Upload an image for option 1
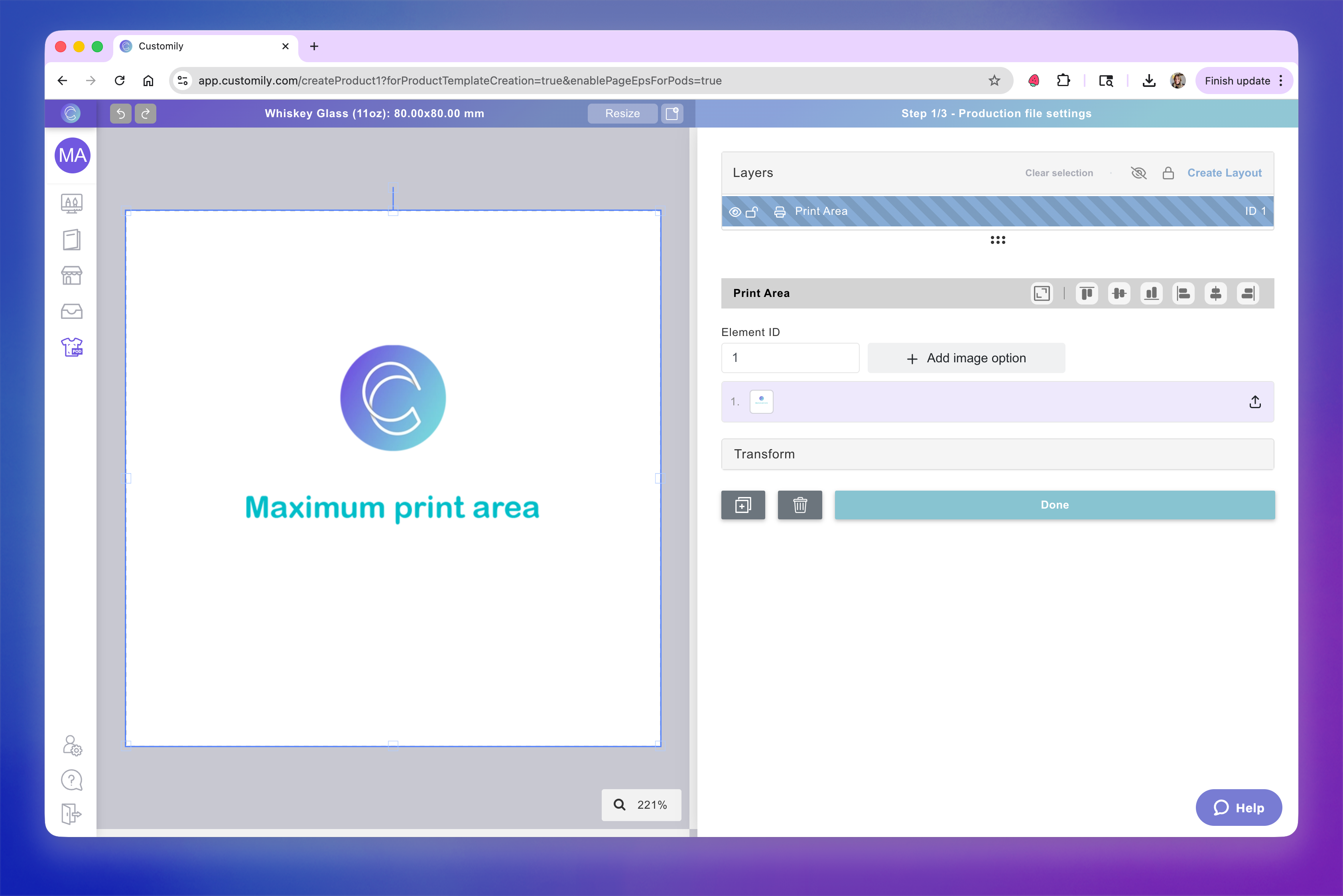 tap(1255, 402)
